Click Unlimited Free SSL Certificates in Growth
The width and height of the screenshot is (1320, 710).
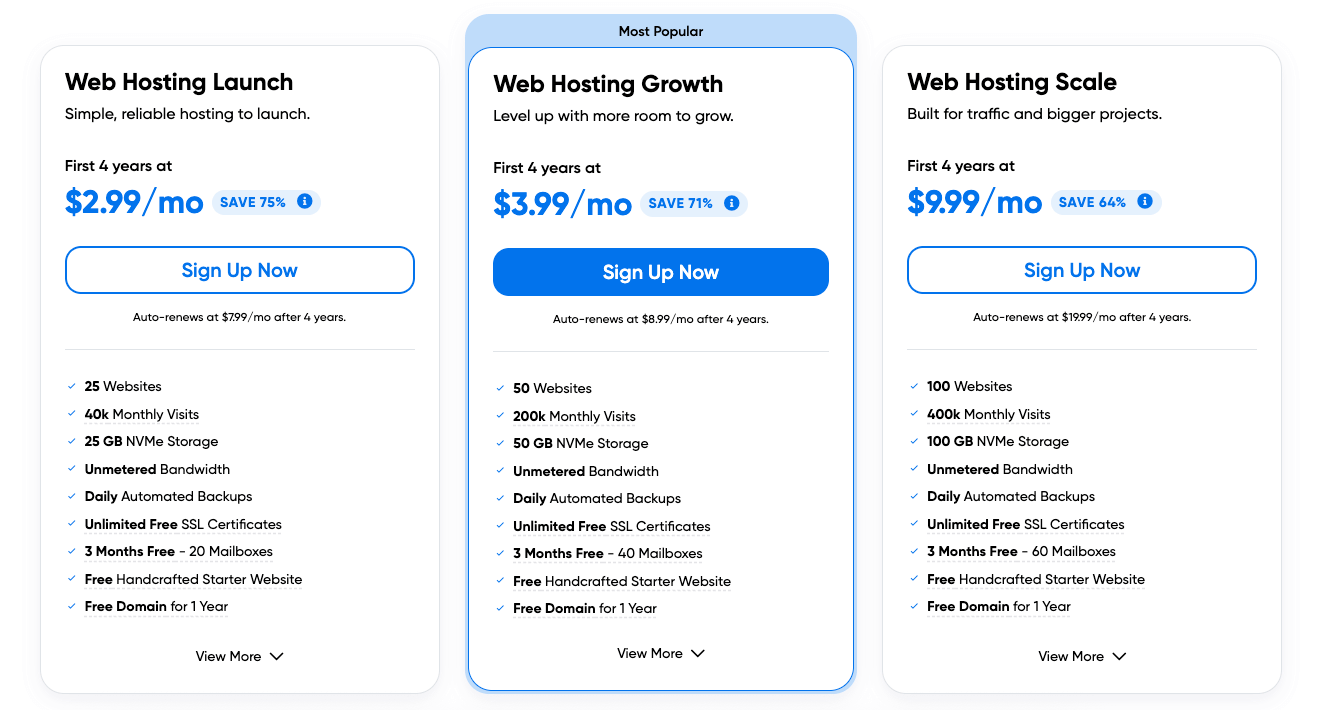pos(611,526)
